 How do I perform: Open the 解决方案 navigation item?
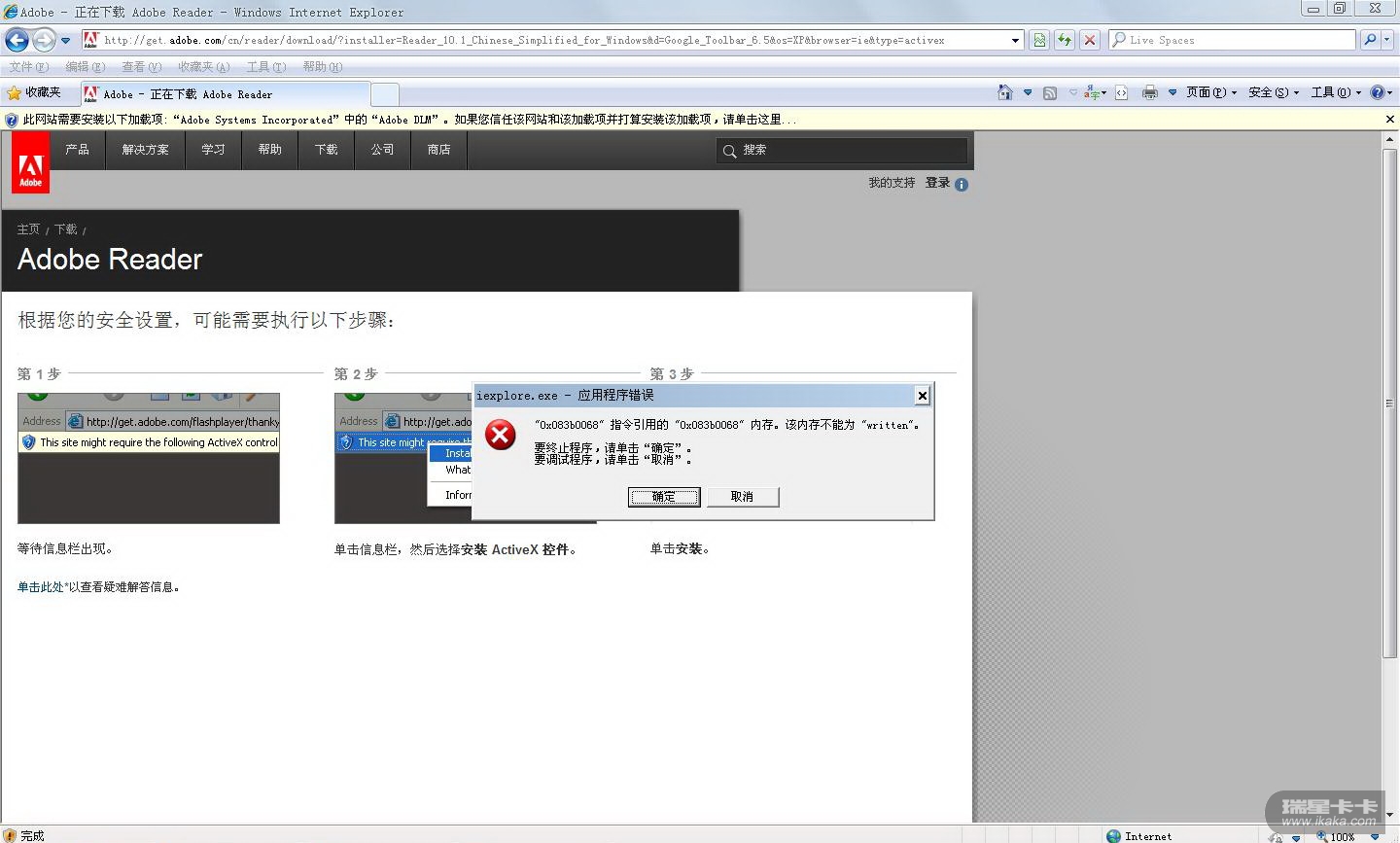point(146,150)
